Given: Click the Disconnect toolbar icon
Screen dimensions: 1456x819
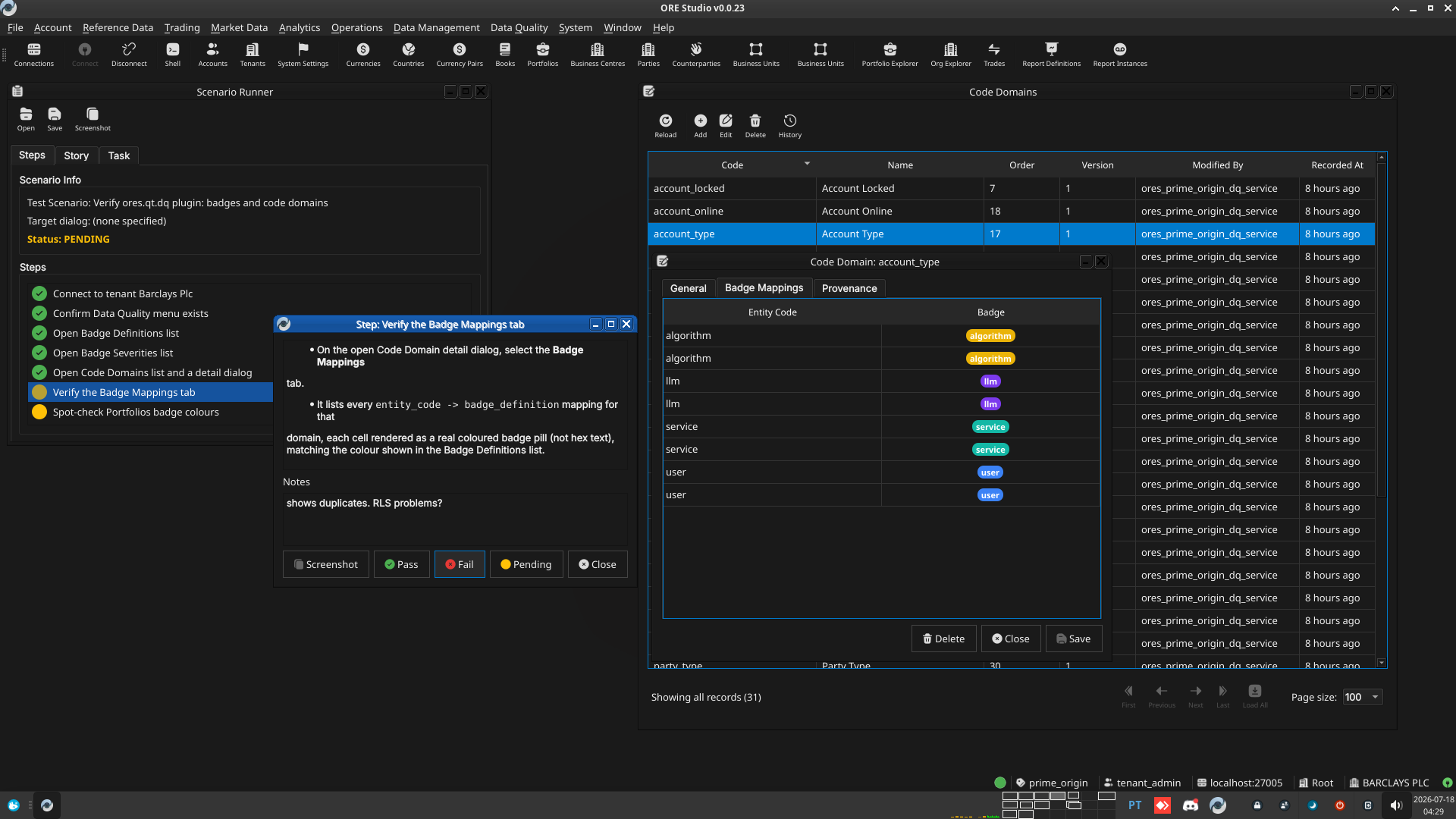Looking at the screenshot, I should (x=129, y=55).
